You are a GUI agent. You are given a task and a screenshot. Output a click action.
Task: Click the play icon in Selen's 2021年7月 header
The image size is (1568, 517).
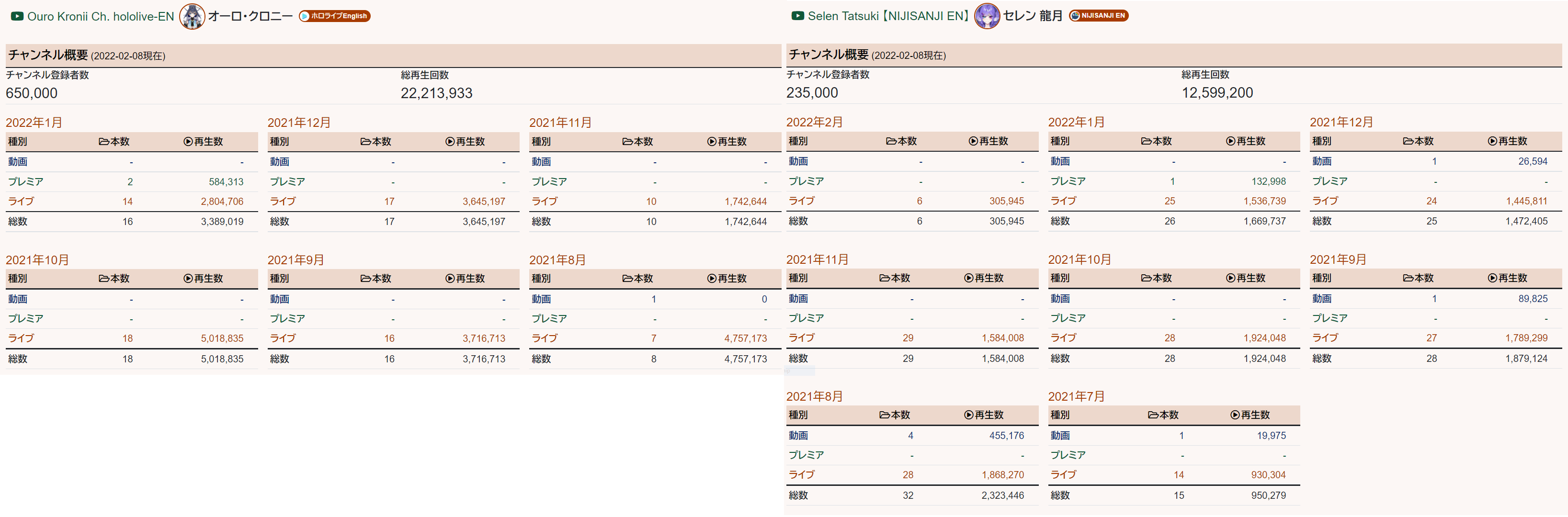tap(1235, 415)
